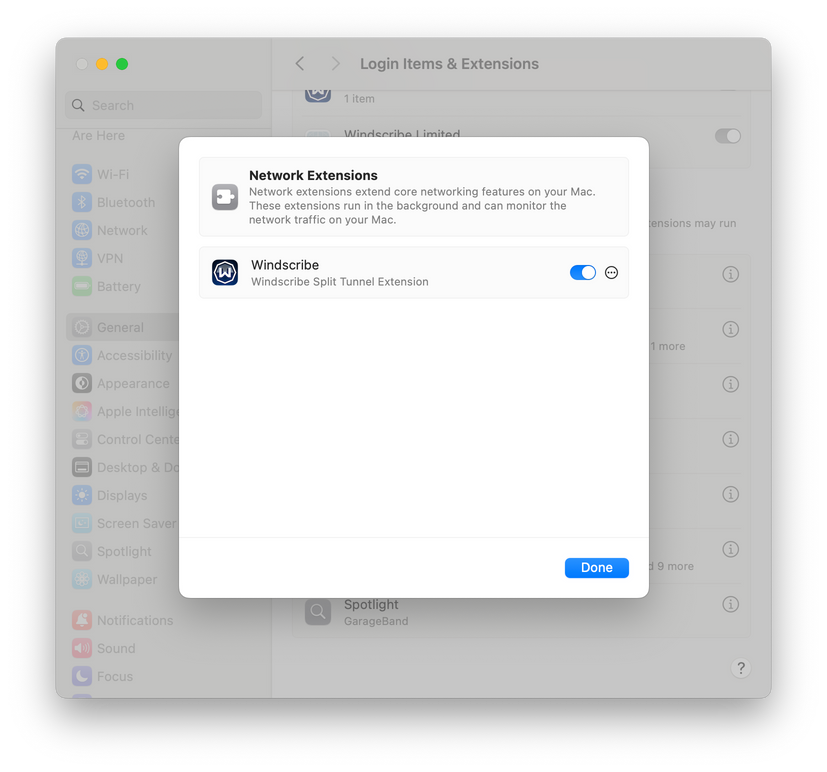Toggle the Windscribe Limited switch
Image resolution: width=827 pixels, height=772 pixels.
[x=727, y=135]
